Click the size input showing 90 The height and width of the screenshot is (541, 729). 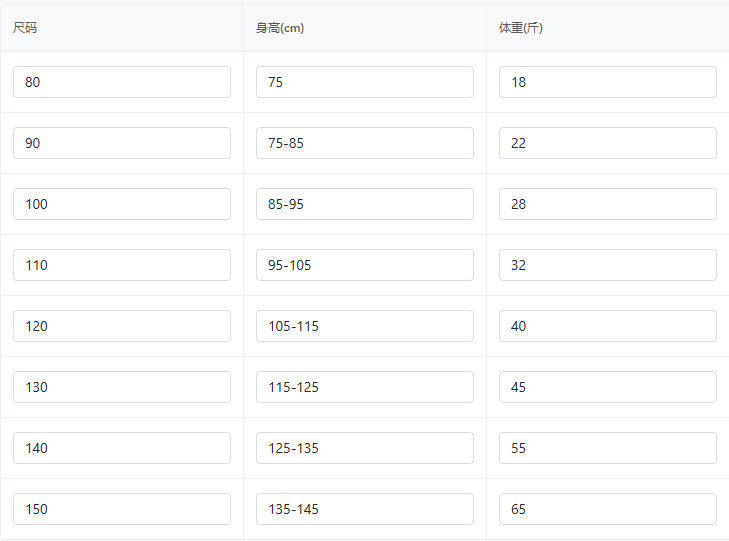122,143
